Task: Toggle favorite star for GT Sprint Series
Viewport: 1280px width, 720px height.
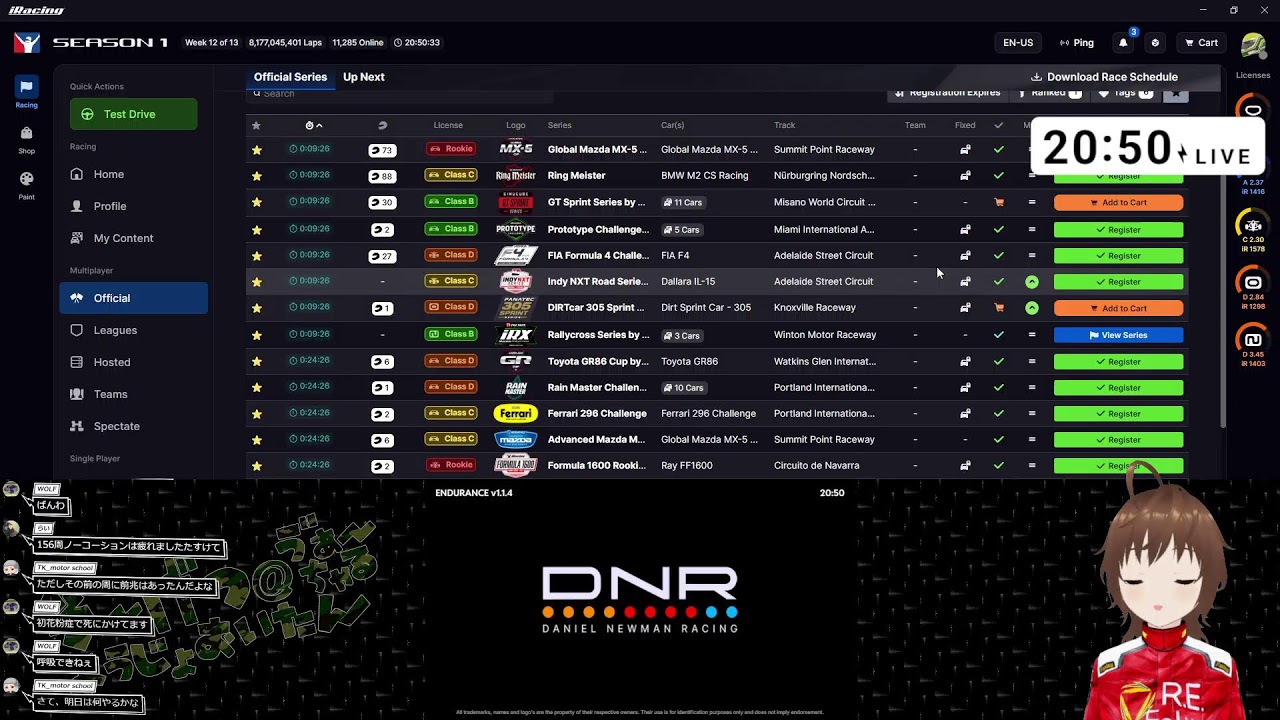Action: tap(257, 202)
